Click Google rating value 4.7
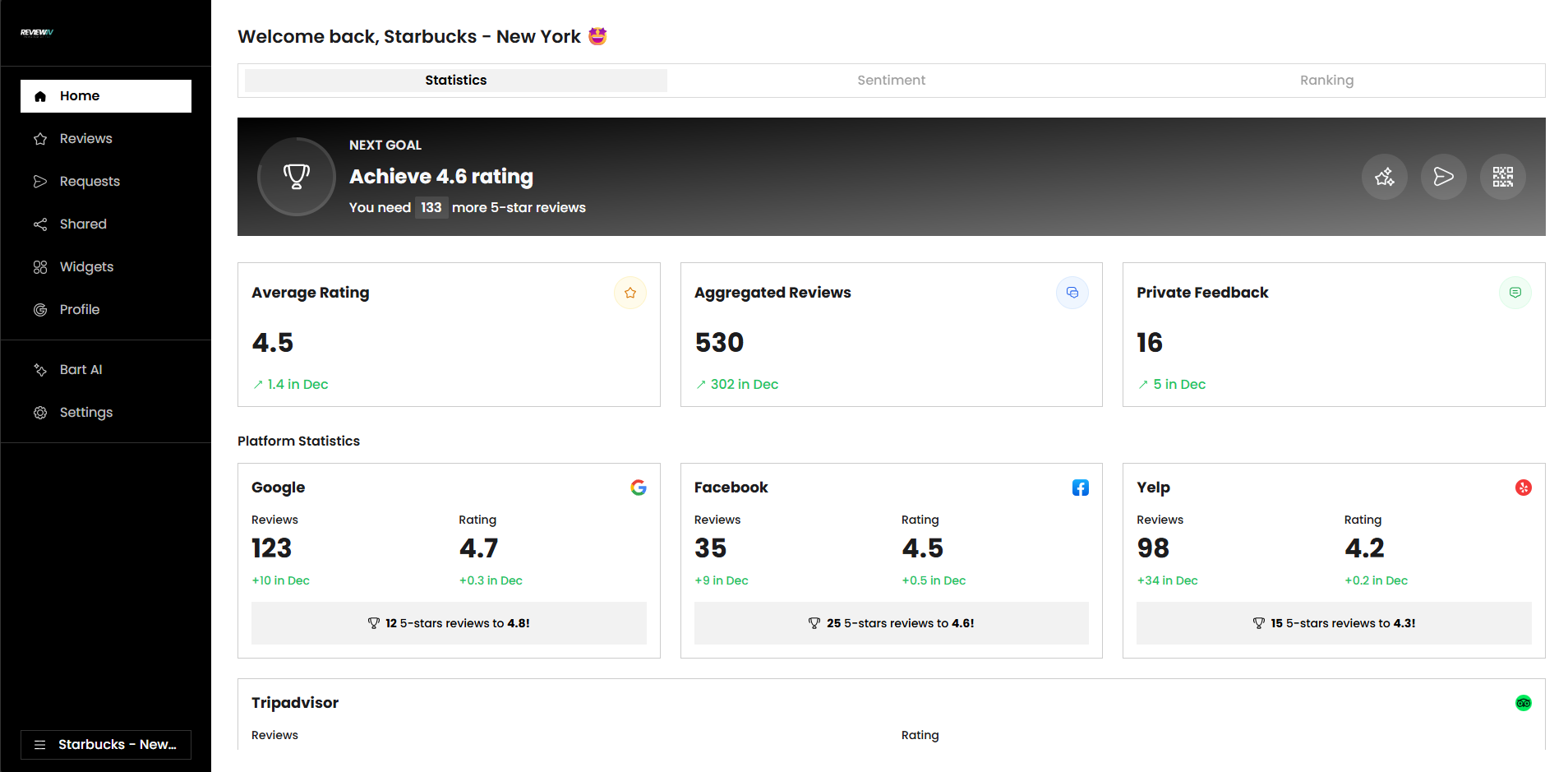 pos(479,548)
